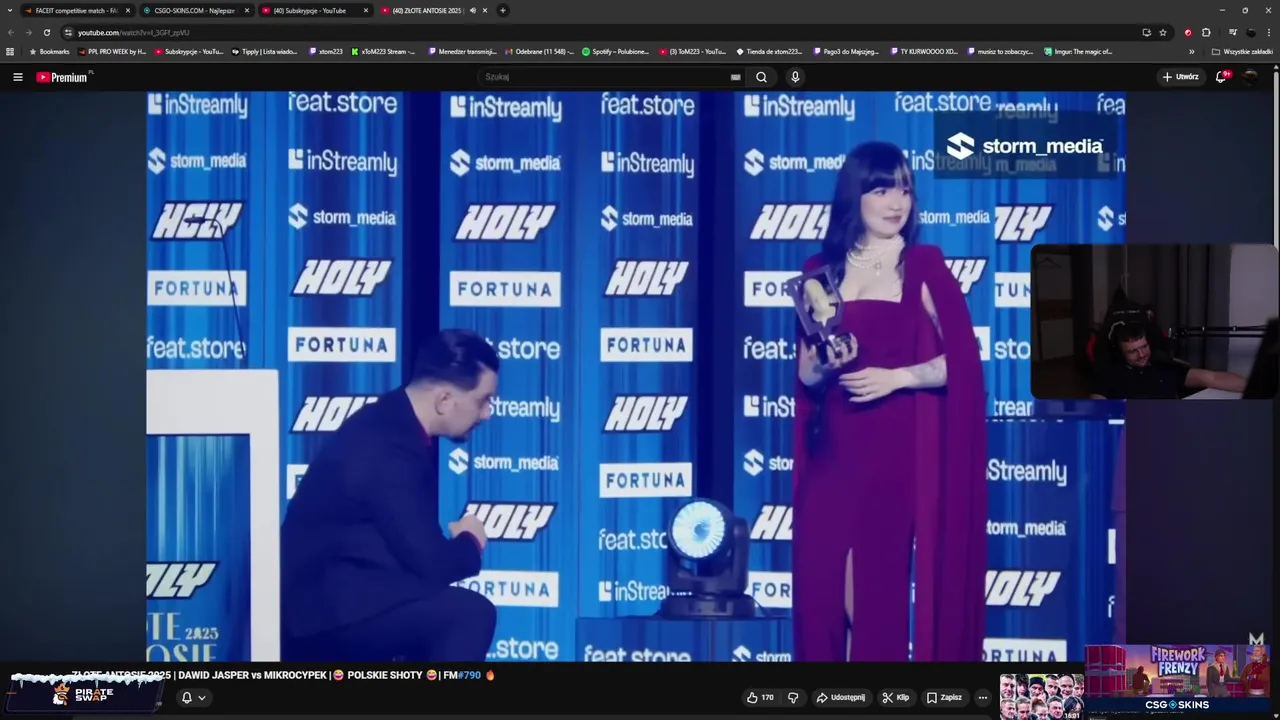Open media controls icon in toolbar

pyautogui.click(x=1233, y=32)
